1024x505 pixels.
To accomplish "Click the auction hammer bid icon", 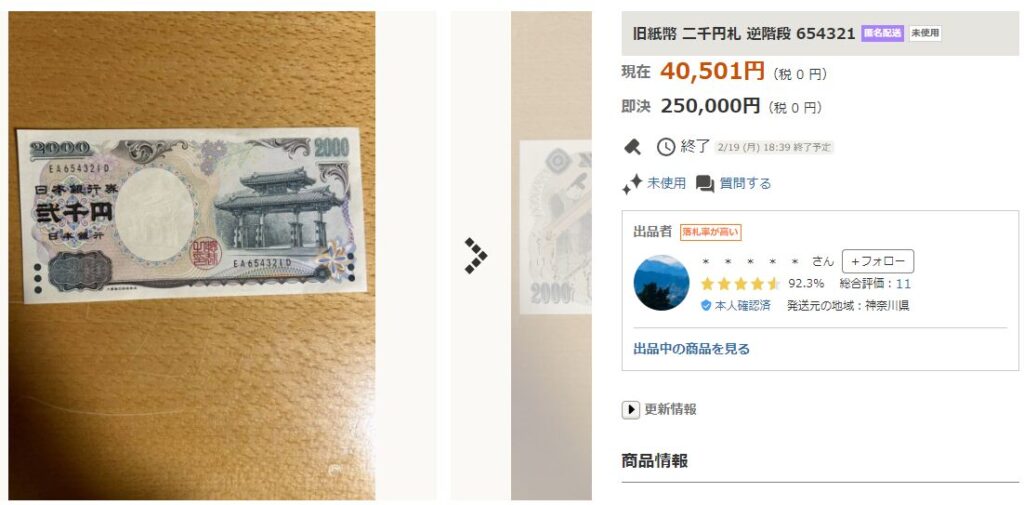I will coord(632,147).
